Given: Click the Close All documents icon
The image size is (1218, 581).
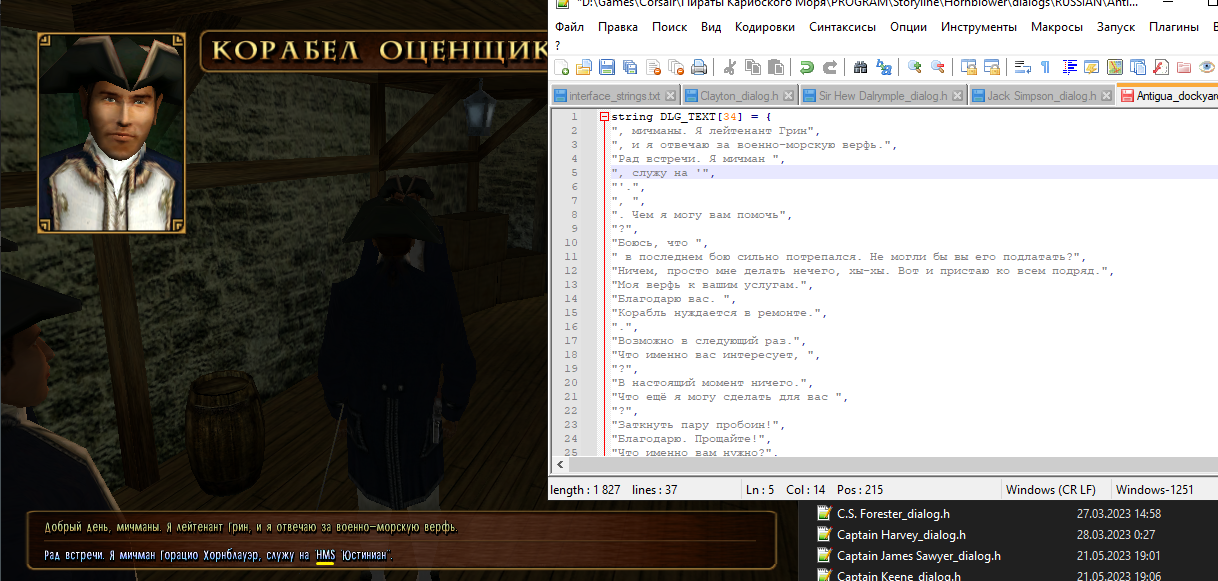Looking at the screenshot, I should point(676,68).
